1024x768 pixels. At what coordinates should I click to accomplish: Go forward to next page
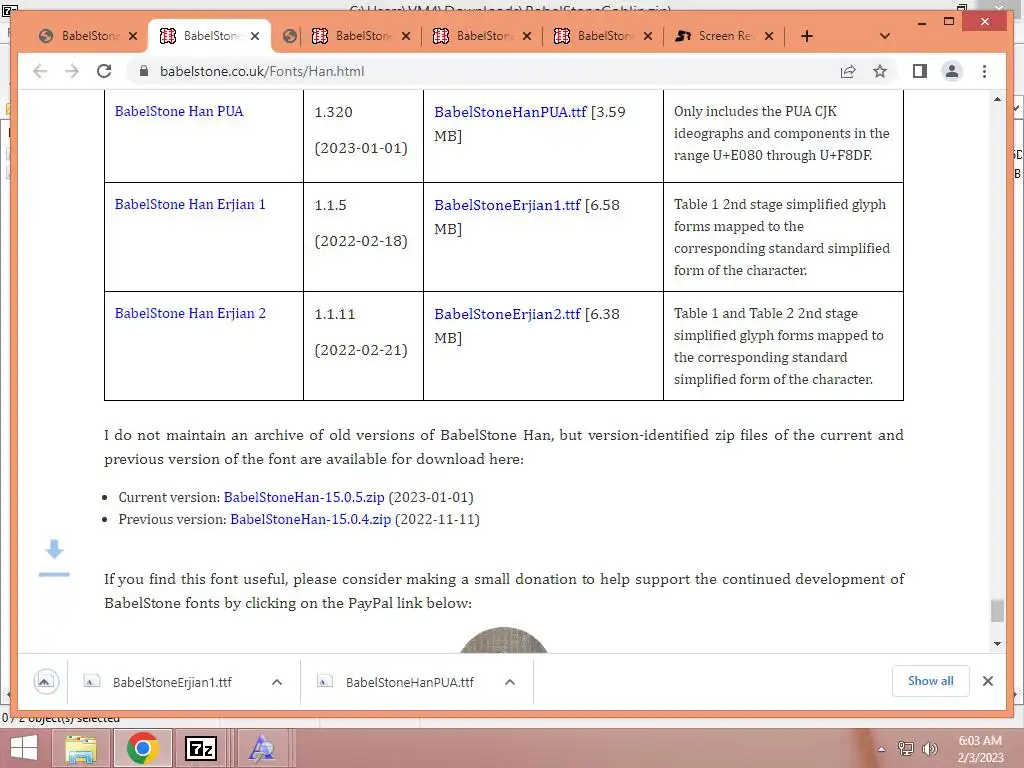(x=72, y=71)
